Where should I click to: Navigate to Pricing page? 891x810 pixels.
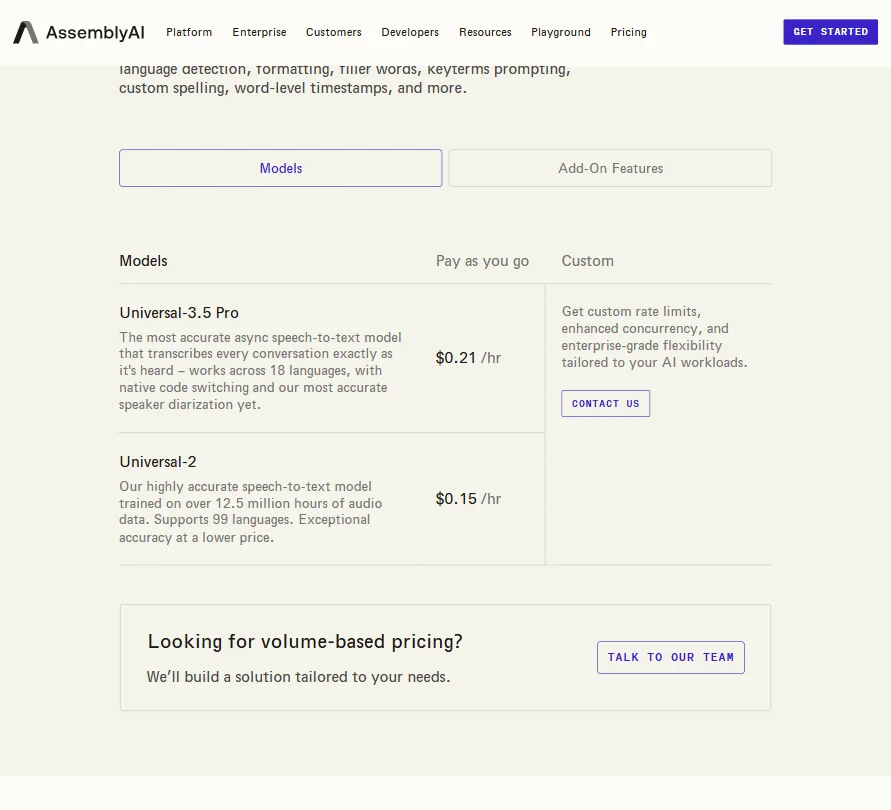point(628,32)
